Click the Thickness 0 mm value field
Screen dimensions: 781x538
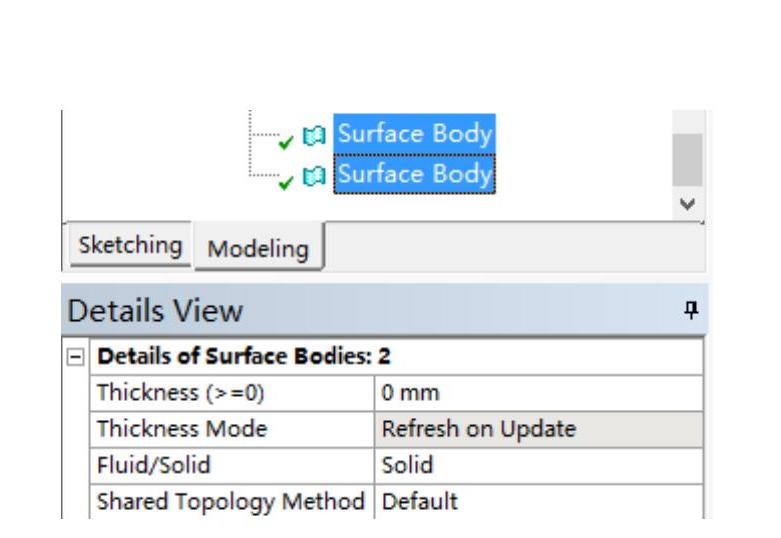pos(540,394)
